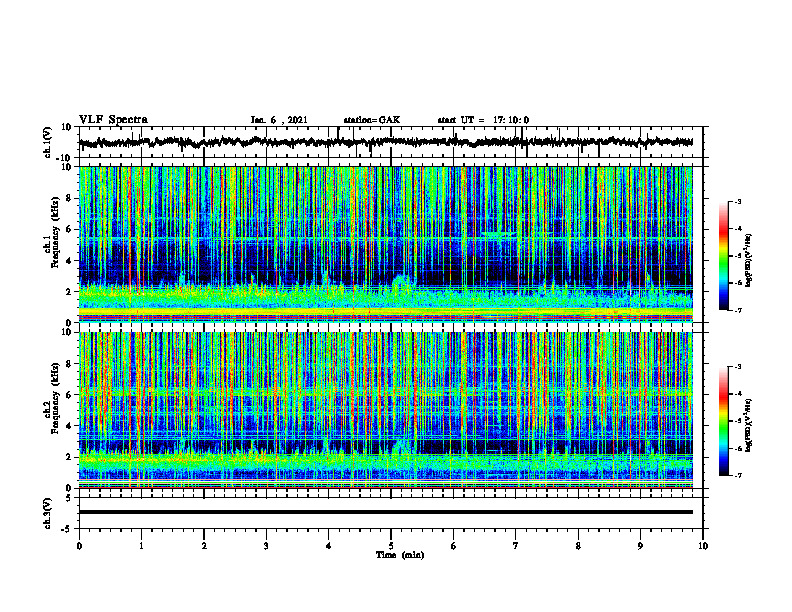
Task: Click the x-axis tick label "2"
Action: click(204, 546)
